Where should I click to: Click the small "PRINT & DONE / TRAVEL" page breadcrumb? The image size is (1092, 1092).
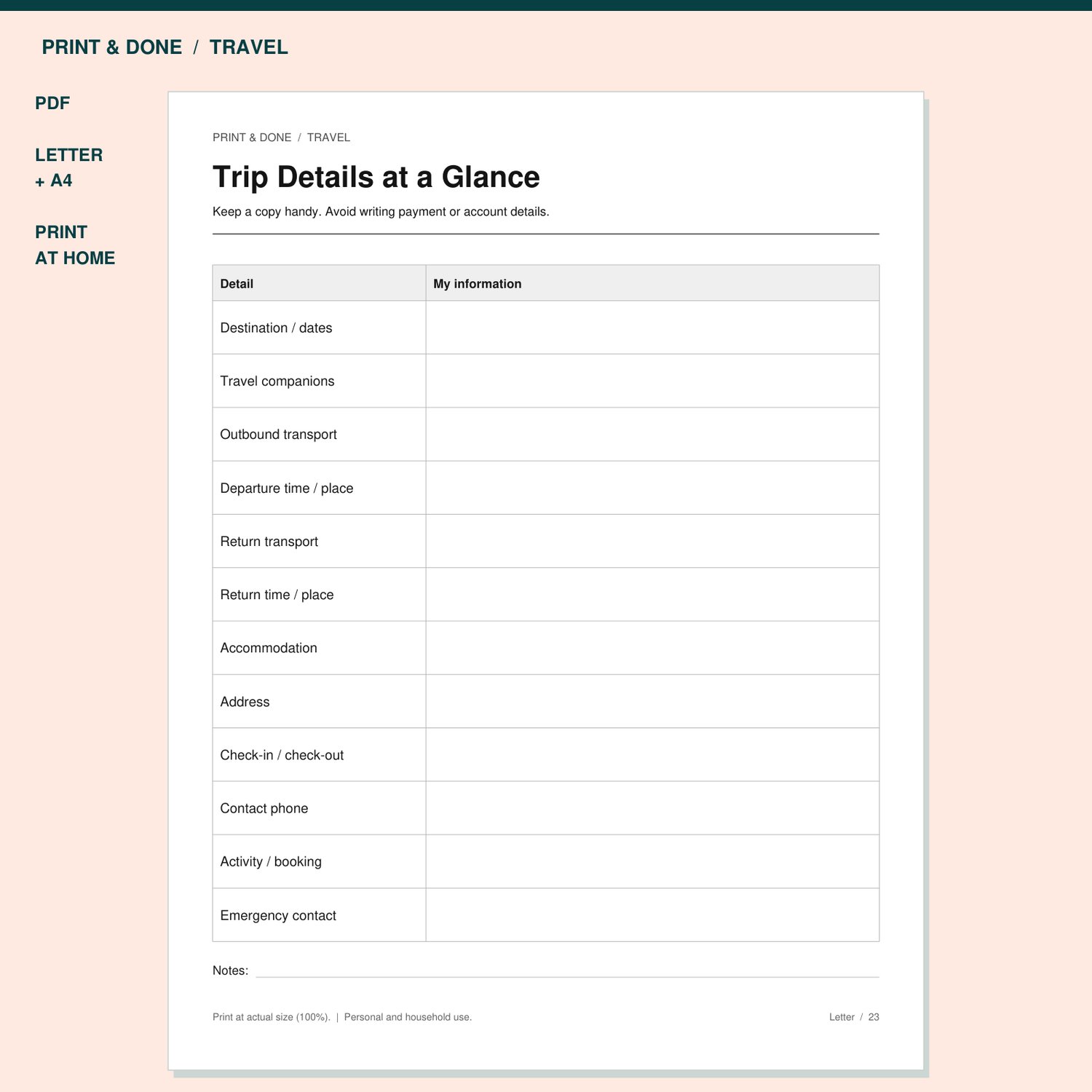(281, 138)
